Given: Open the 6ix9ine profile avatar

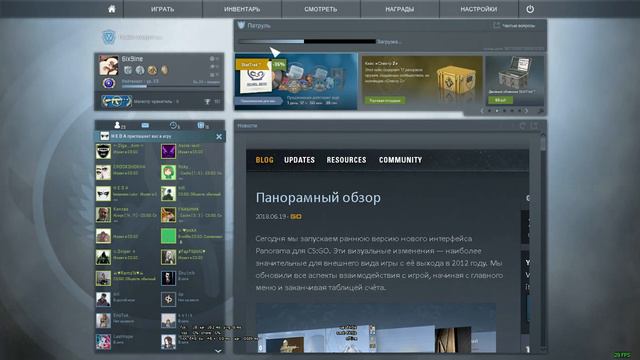Looking at the screenshot, I should click(109, 65).
